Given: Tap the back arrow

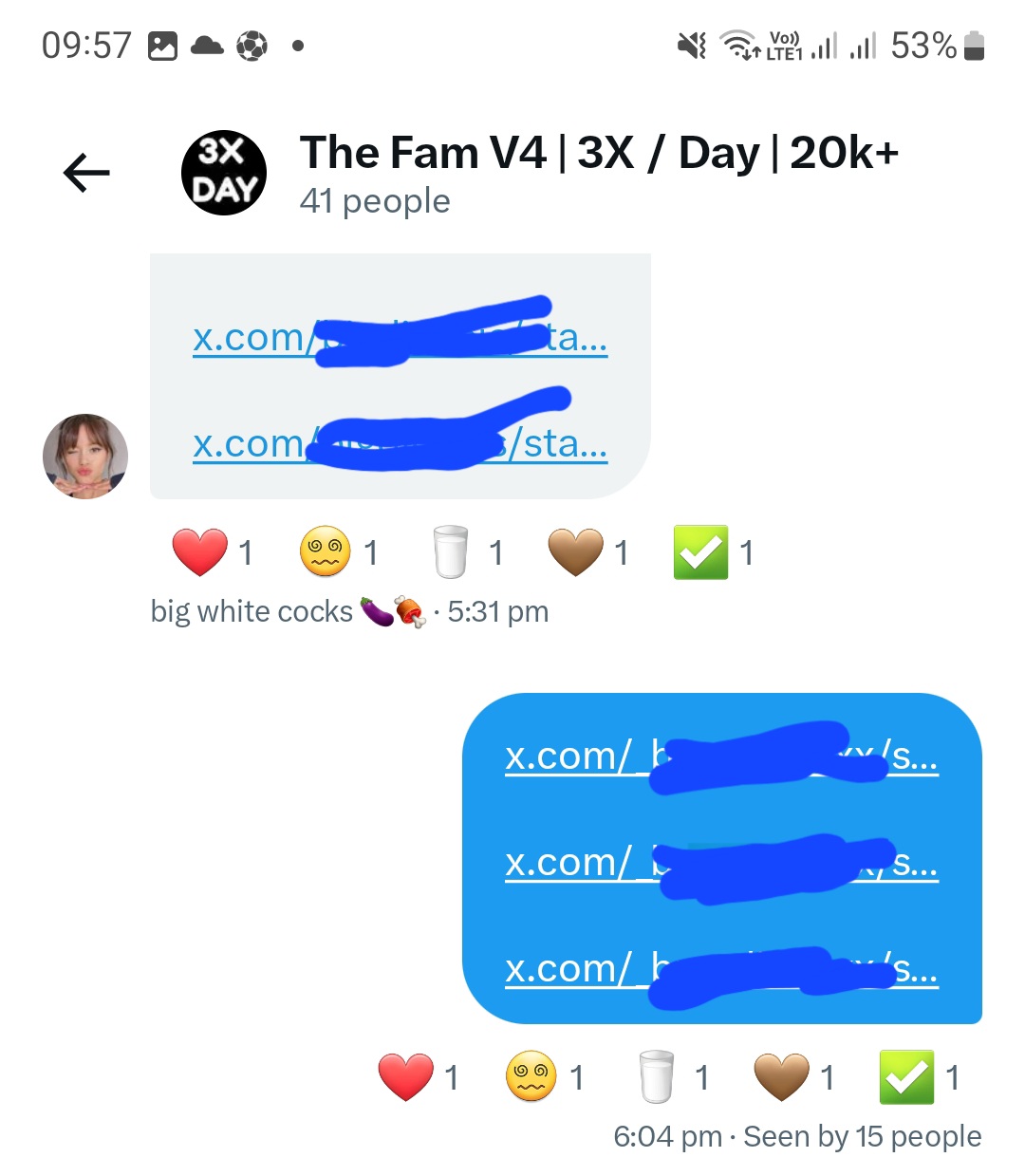Looking at the screenshot, I should (86, 173).
